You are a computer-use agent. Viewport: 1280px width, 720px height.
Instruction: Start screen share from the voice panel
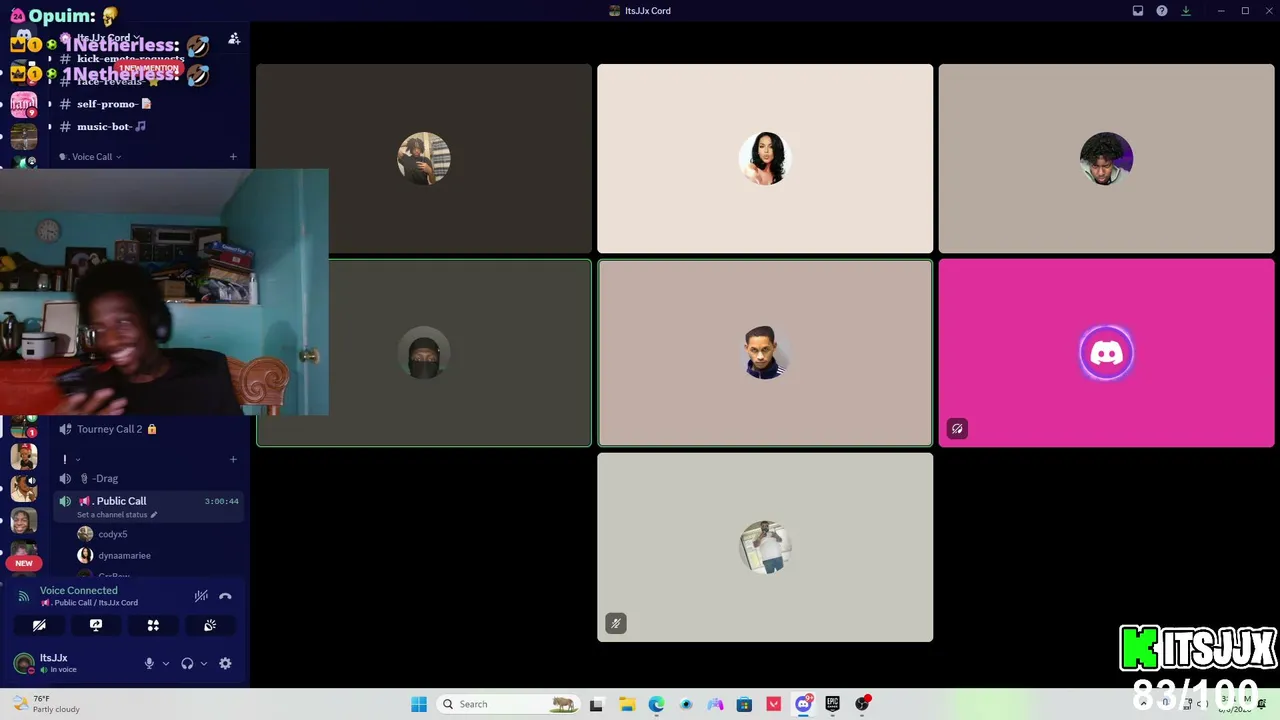tap(96, 625)
